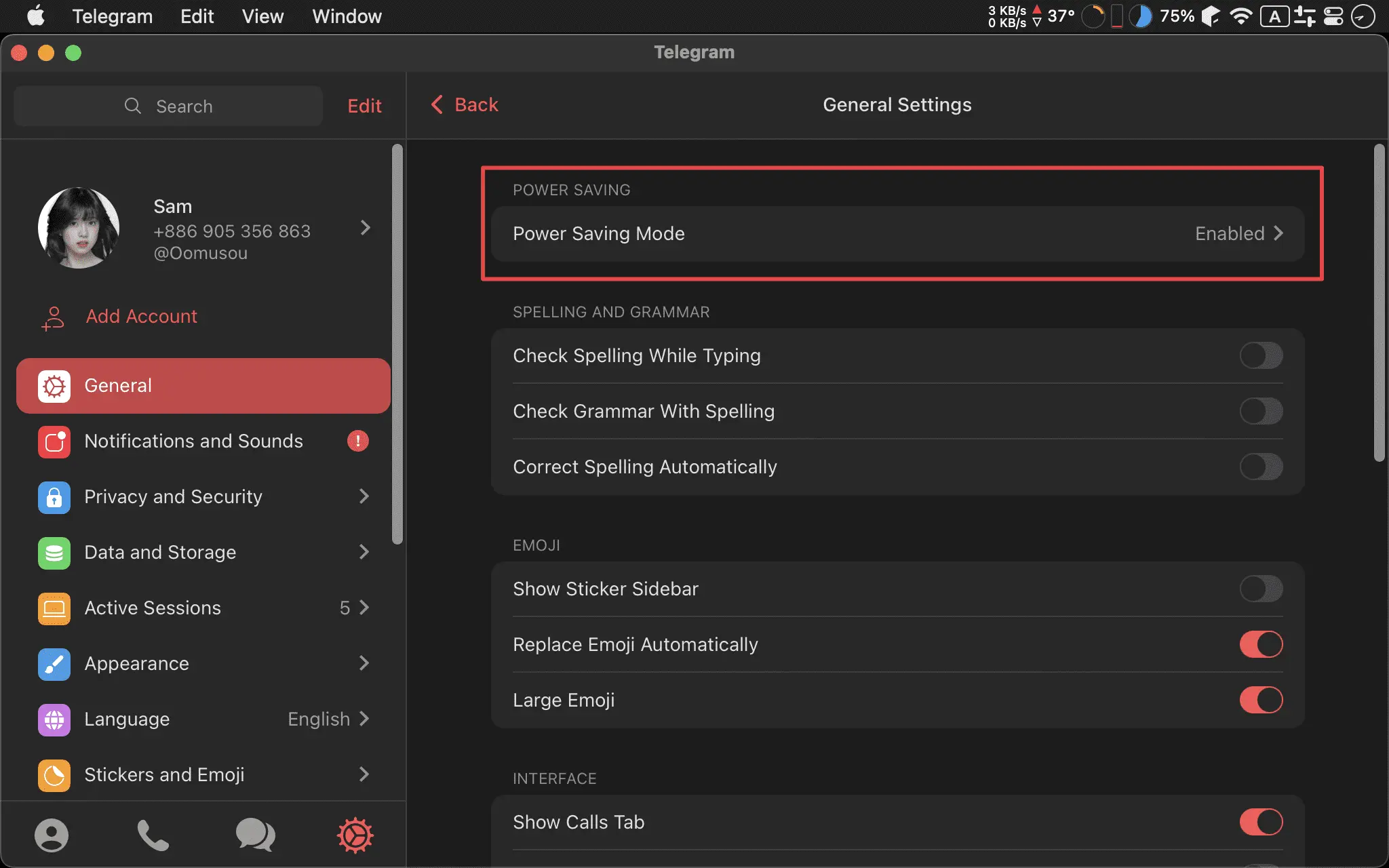1389x868 pixels.
Task: Toggle Check Grammar With Spelling
Action: (1261, 411)
